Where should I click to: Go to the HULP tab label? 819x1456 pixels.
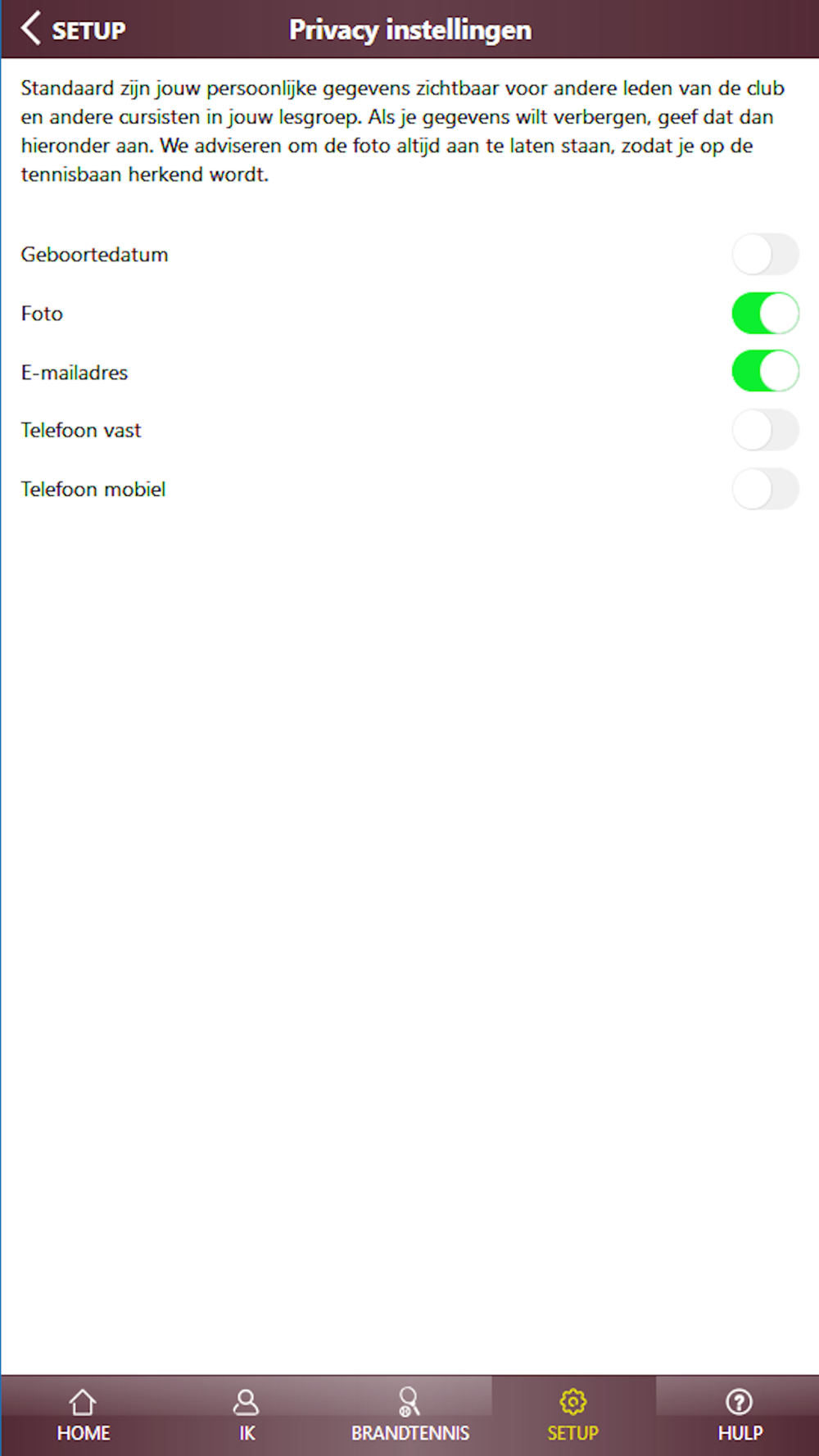coord(740,1433)
